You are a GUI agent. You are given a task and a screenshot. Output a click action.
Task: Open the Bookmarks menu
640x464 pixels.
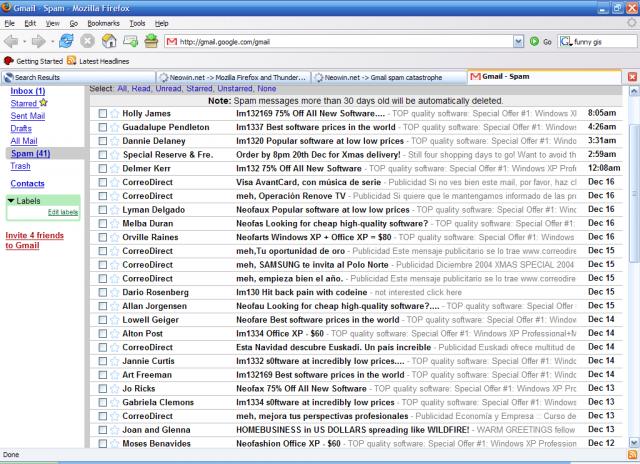coord(103,23)
